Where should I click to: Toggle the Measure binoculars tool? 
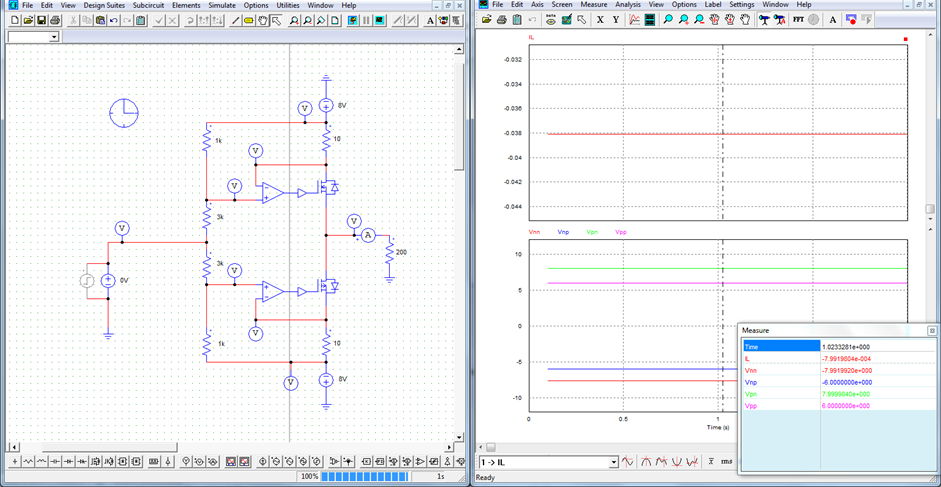764,20
